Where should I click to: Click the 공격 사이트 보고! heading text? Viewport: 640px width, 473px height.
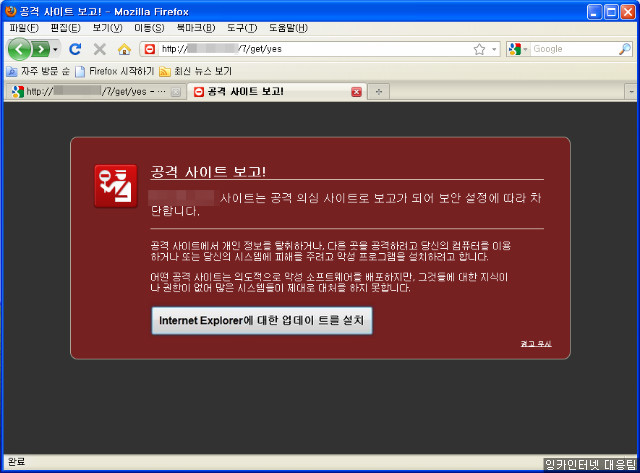coord(208,171)
